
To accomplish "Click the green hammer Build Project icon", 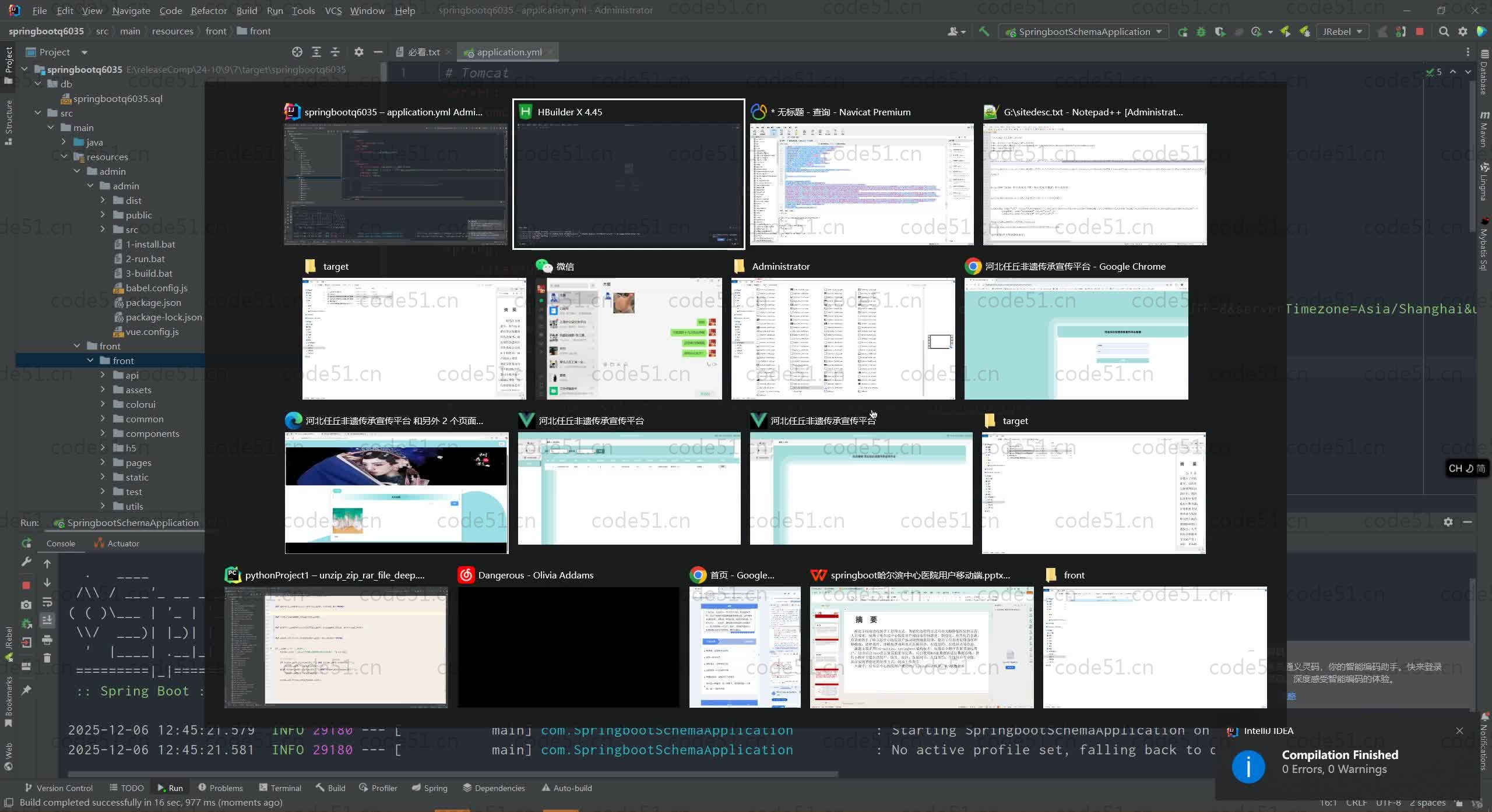I will (984, 31).
